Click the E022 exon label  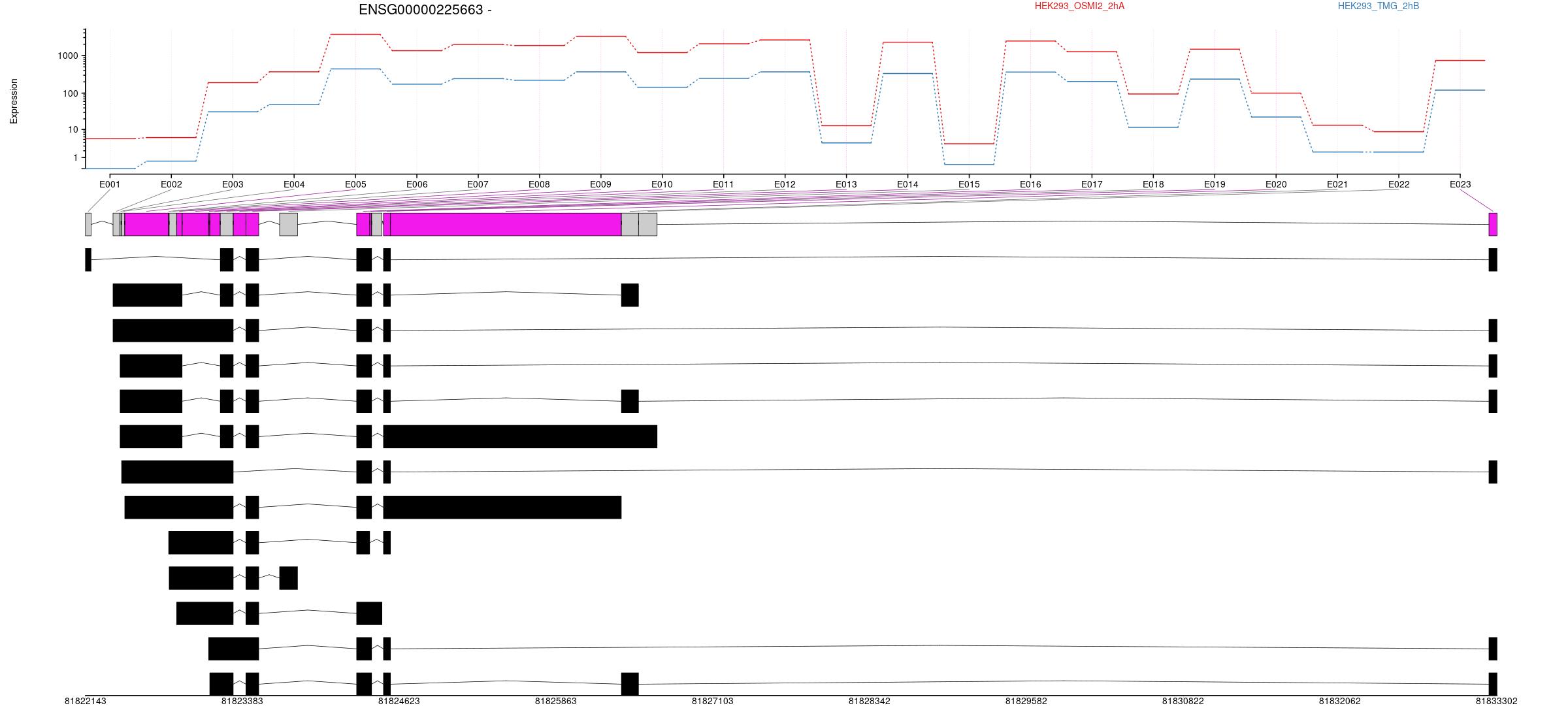coord(1399,184)
